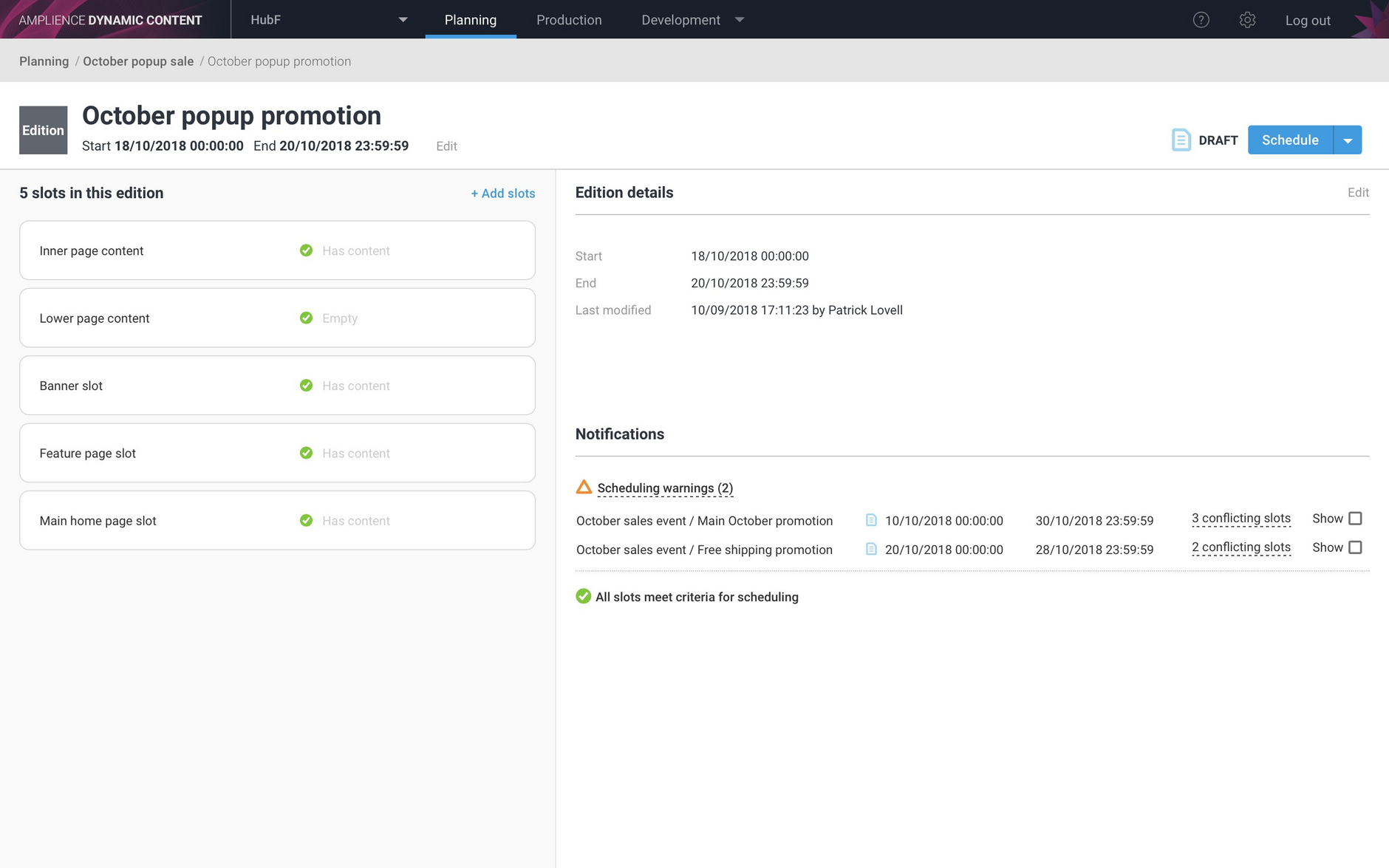Click the 3 conflicting slots link
This screenshot has width=1389, height=868.
(1240, 519)
